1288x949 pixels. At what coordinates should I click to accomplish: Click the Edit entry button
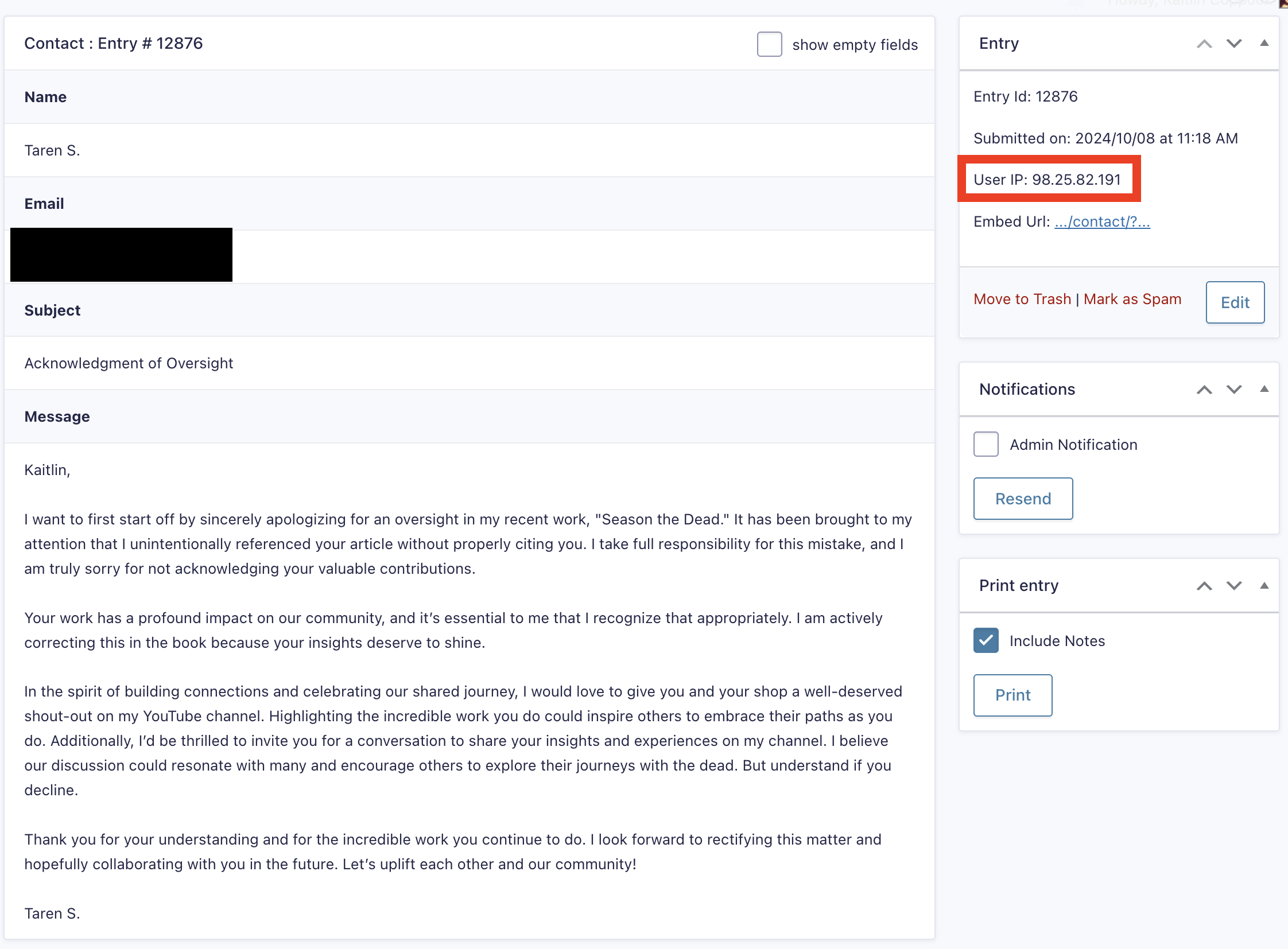pos(1235,303)
